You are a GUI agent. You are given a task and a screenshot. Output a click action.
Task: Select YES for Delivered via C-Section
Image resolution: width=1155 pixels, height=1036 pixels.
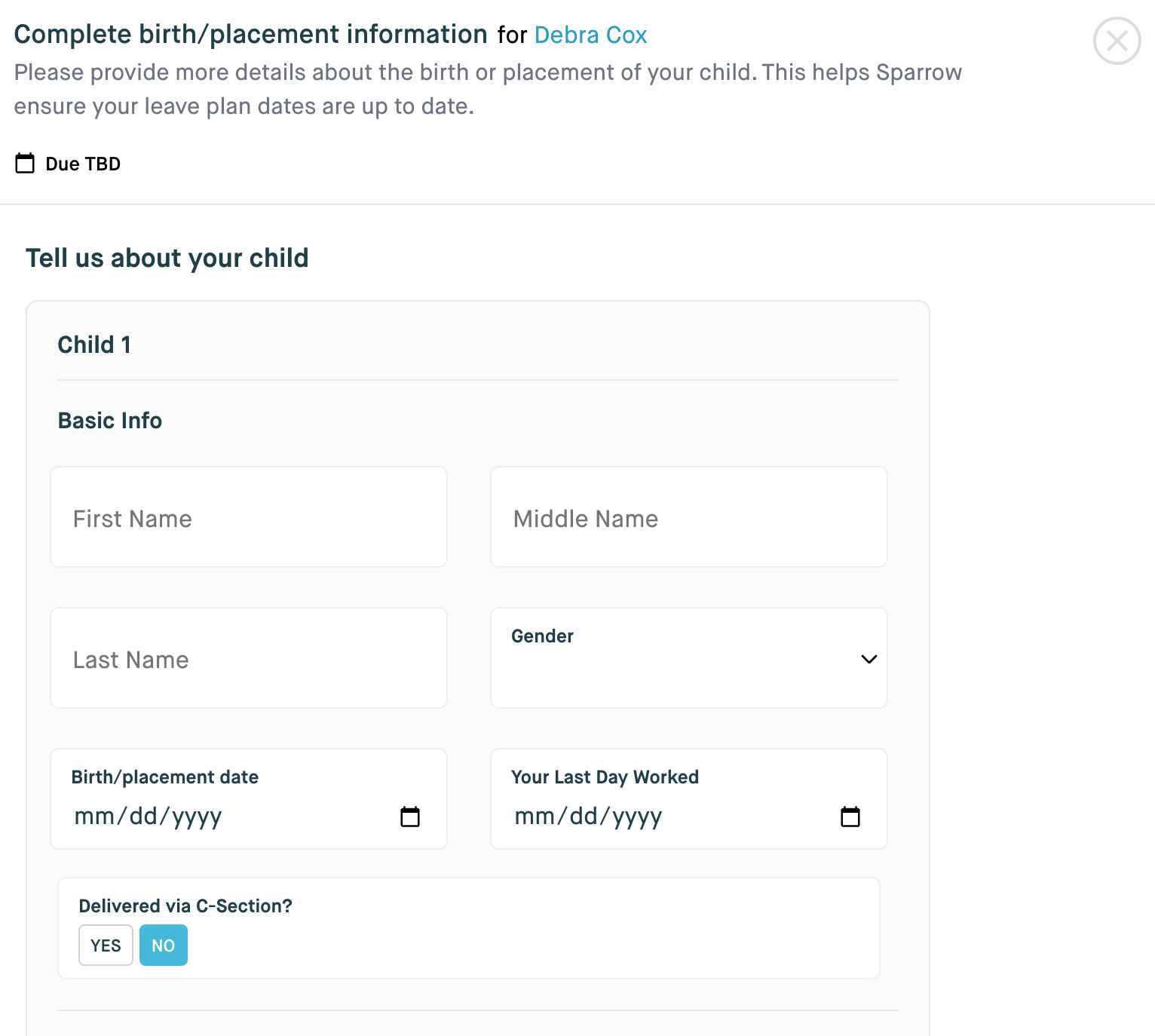click(106, 945)
